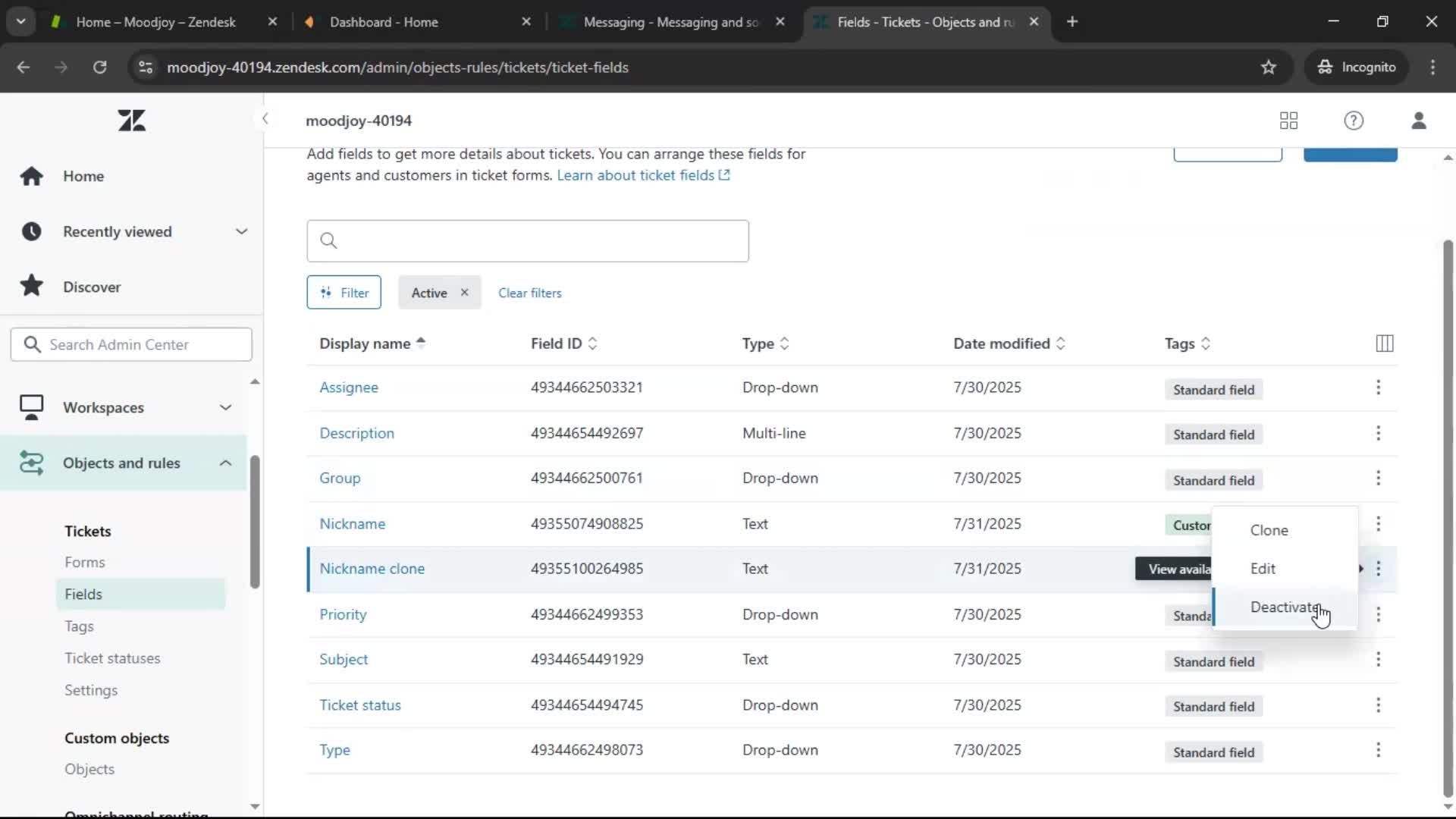Open options menu for Subject row
1456x819 pixels.
1378,660
